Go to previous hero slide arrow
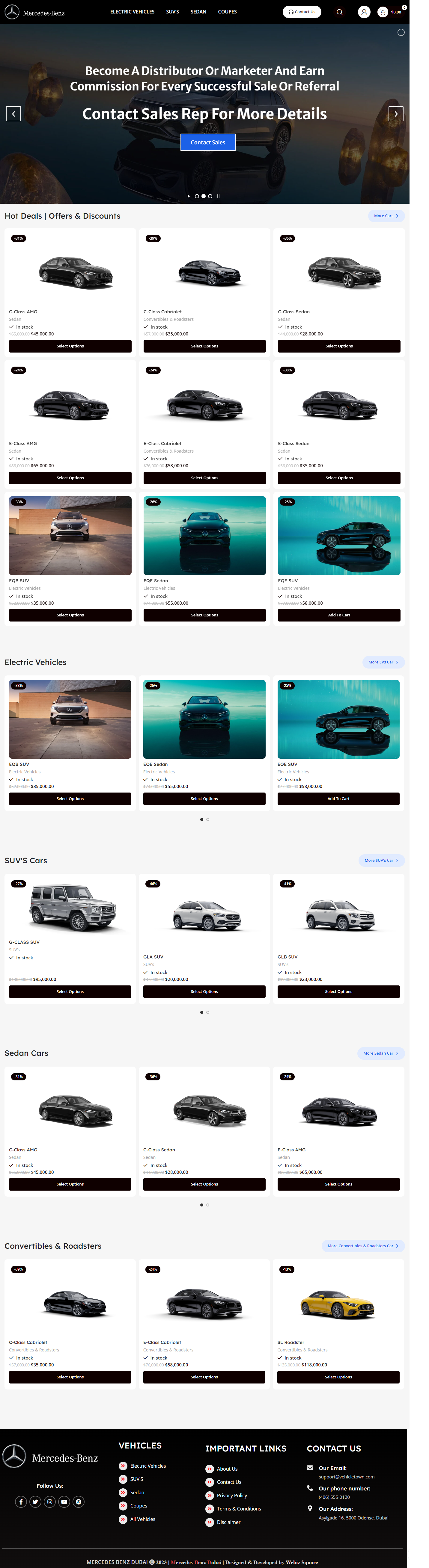 pyautogui.click(x=13, y=114)
